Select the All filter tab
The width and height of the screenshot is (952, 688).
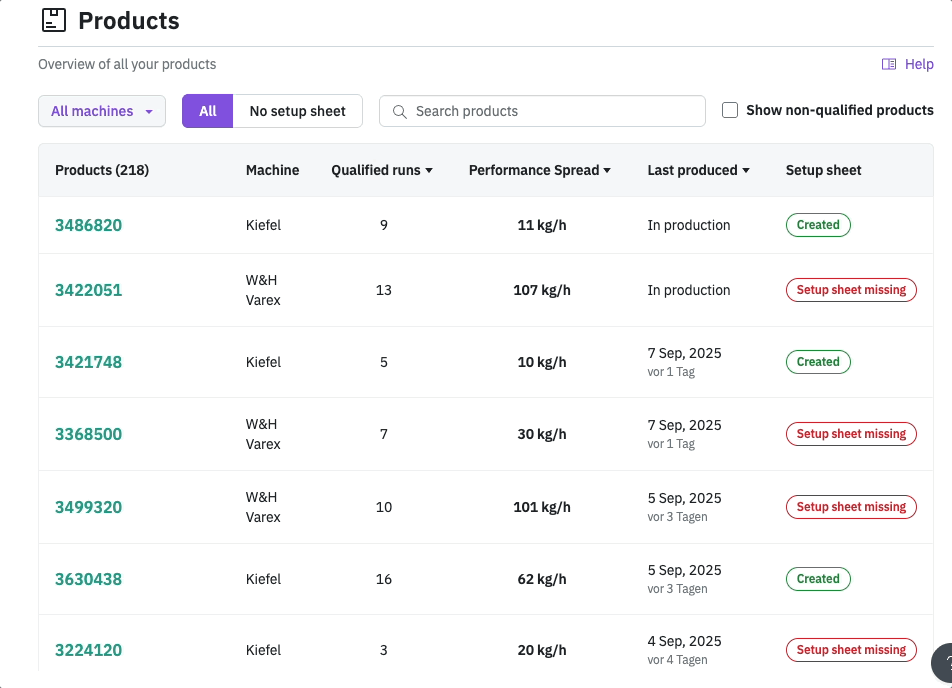(207, 111)
